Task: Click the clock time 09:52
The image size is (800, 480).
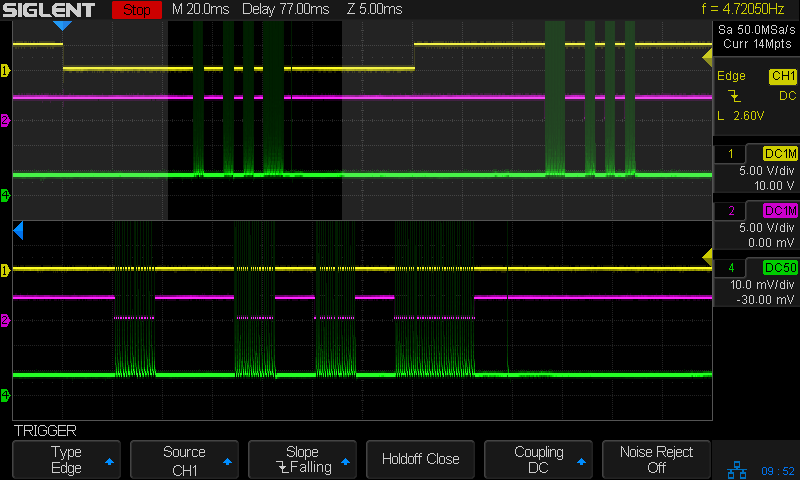Action: click(778, 471)
